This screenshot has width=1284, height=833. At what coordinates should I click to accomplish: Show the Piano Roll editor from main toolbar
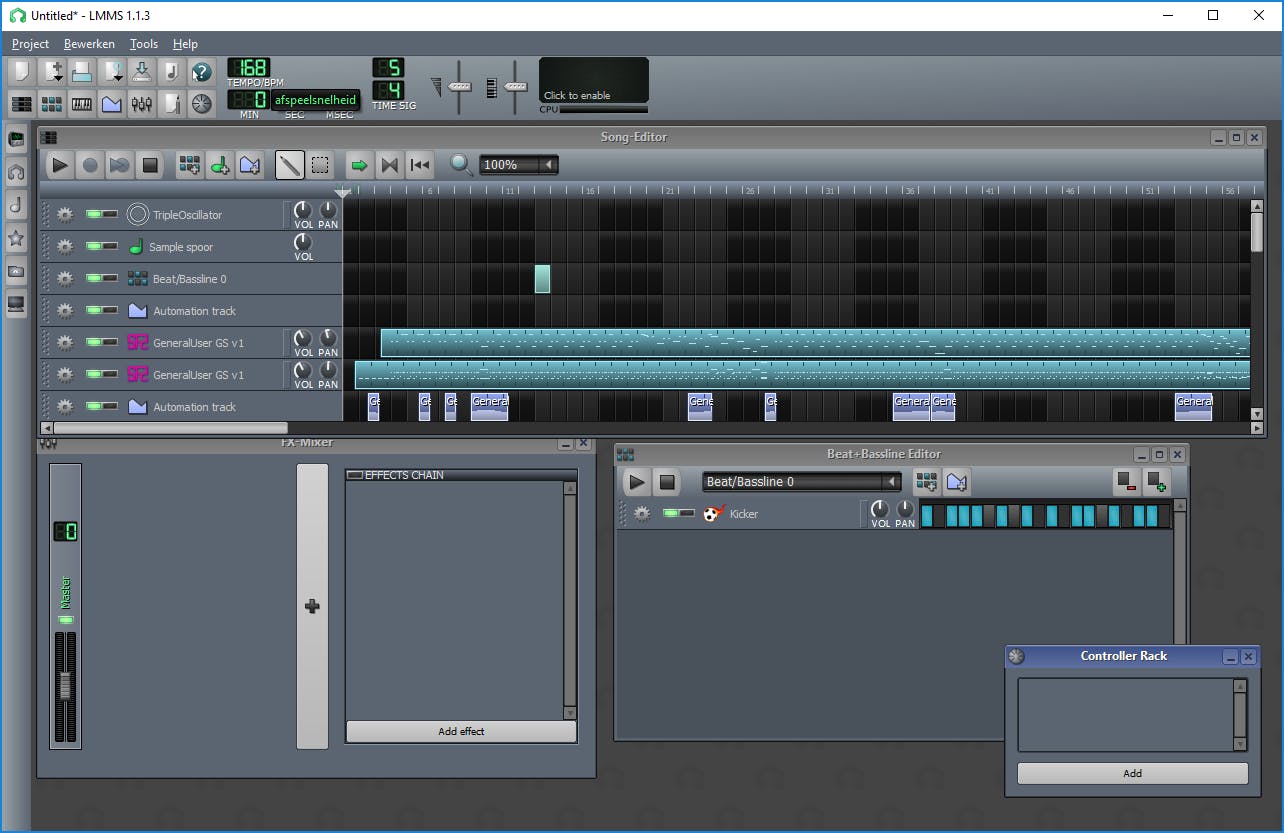pos(82,103)
